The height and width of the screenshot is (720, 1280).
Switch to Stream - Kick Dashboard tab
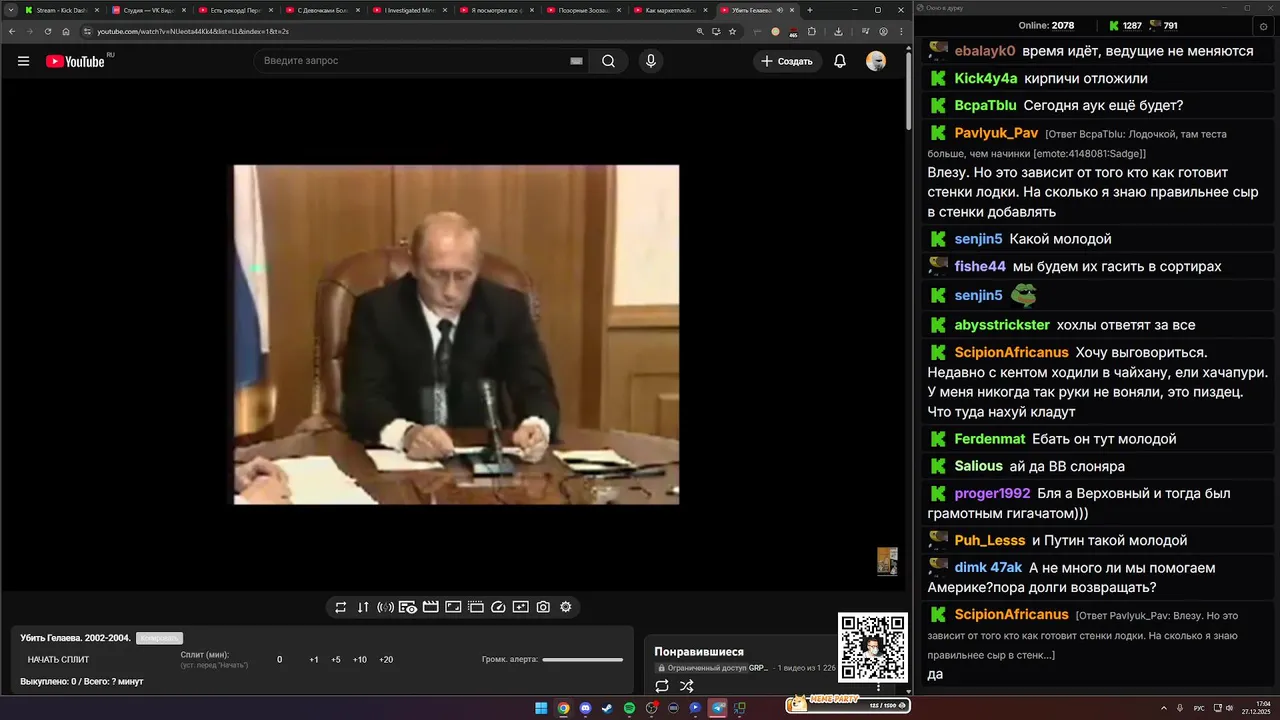[x=61, y=10]
